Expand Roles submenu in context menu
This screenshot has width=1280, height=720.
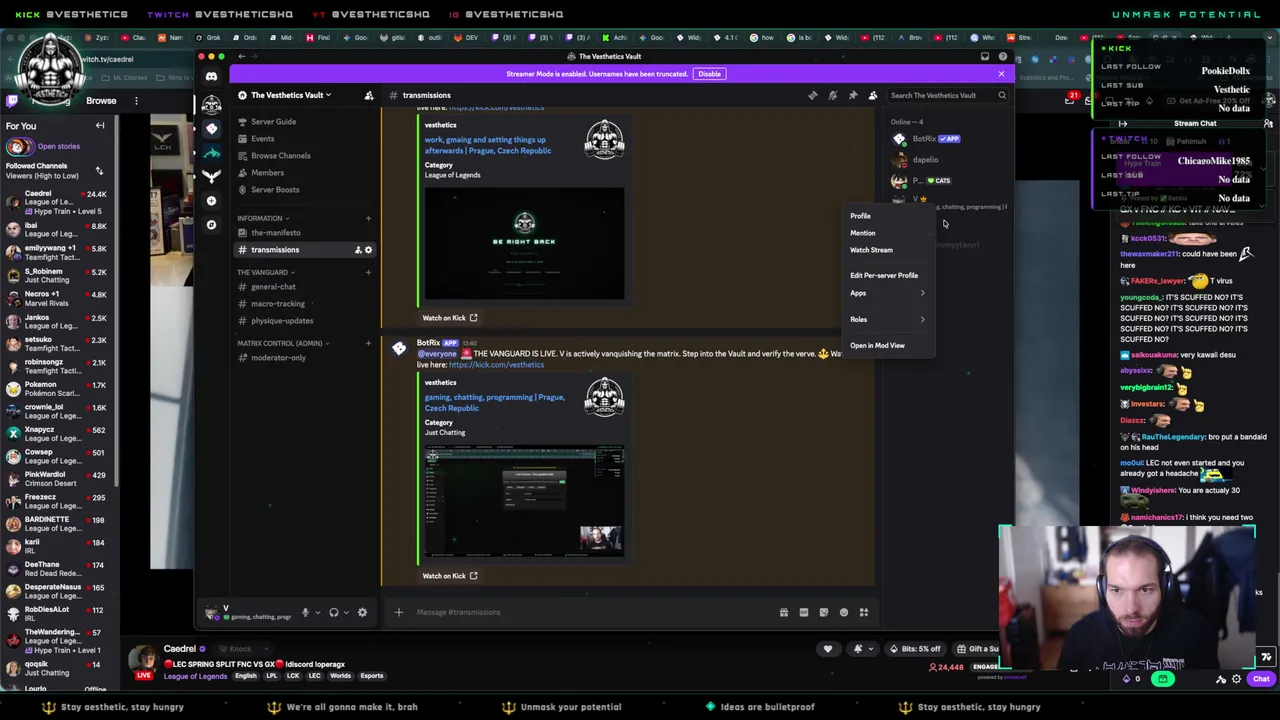(888, 319)
